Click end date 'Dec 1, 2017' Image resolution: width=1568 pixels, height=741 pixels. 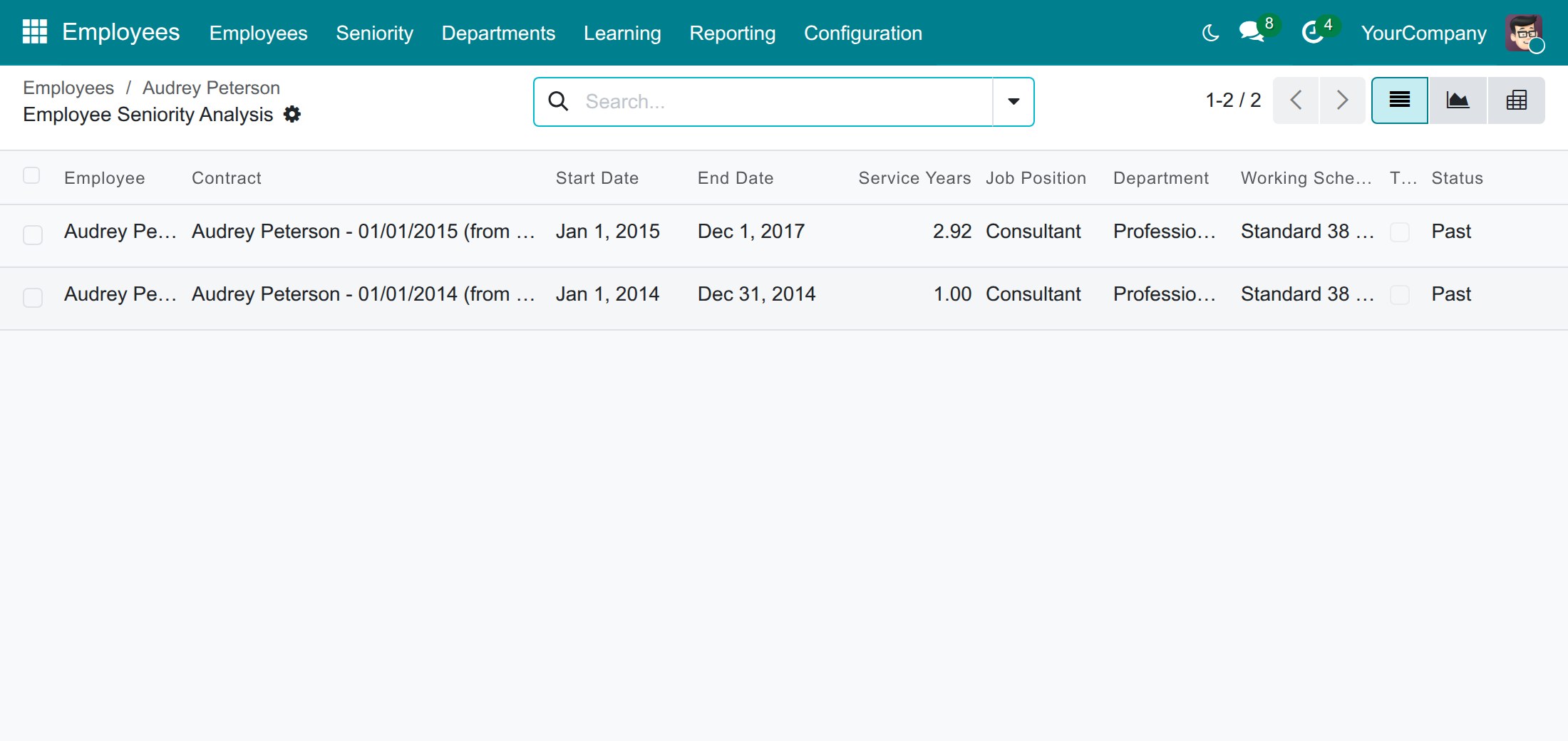pyautogui.click(x=751, y=232)
